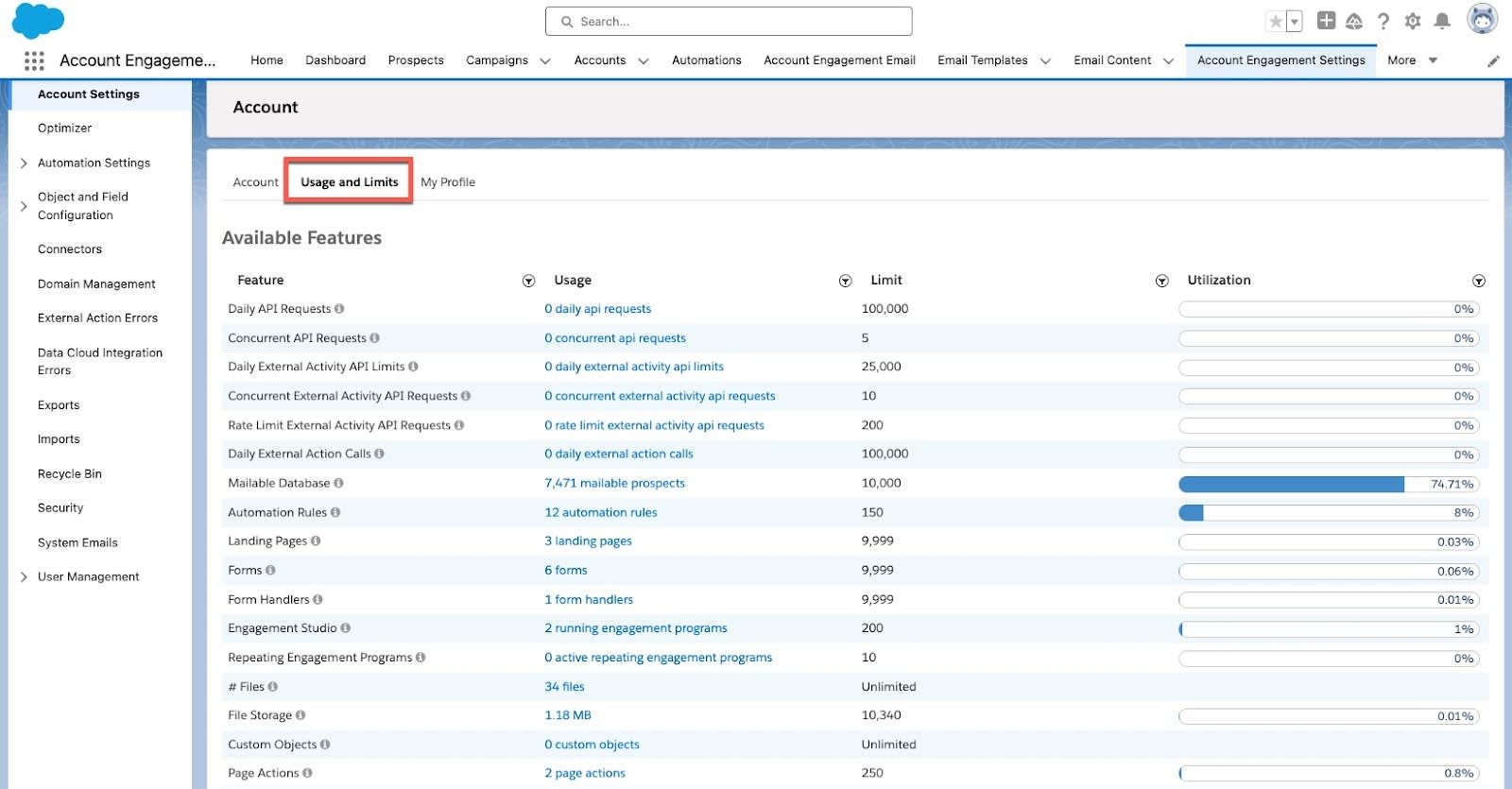The image size is (1512, 789).
Task: Open System Emails in sidebar
Action: (x=77, y=543)
